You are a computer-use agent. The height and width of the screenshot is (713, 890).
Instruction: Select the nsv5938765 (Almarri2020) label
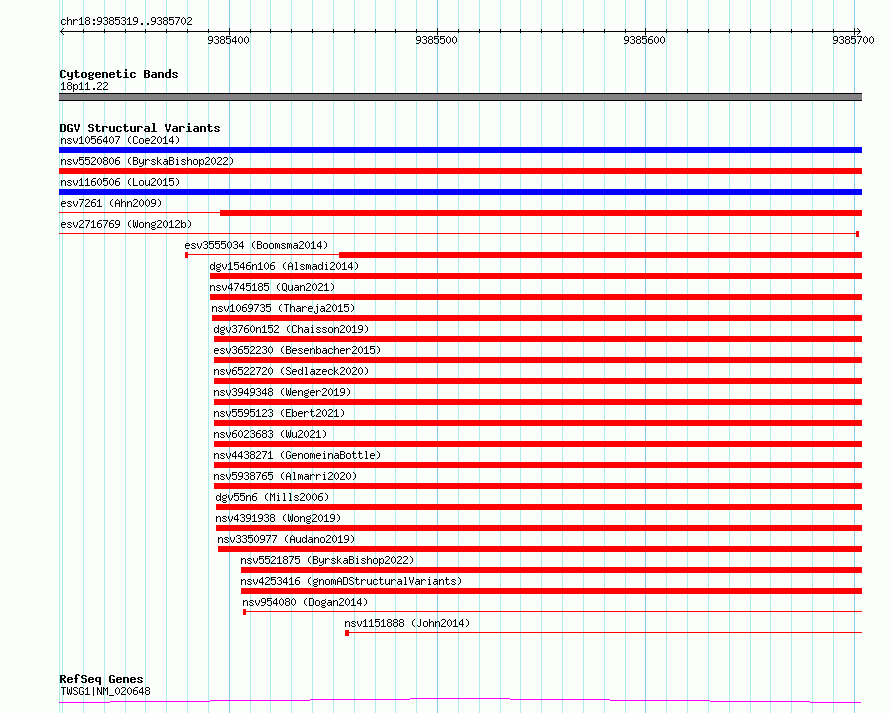(285, 476)
